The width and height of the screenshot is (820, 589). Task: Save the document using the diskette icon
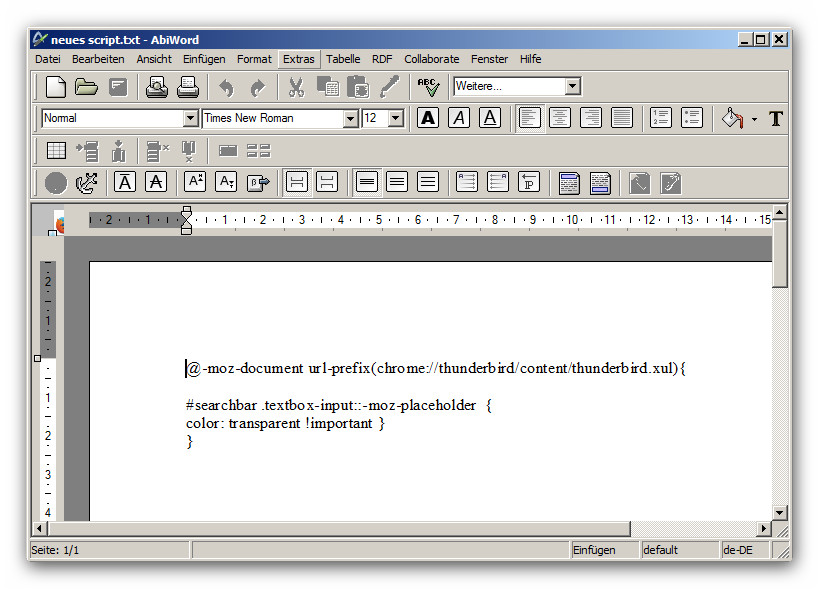click(118, 87)
